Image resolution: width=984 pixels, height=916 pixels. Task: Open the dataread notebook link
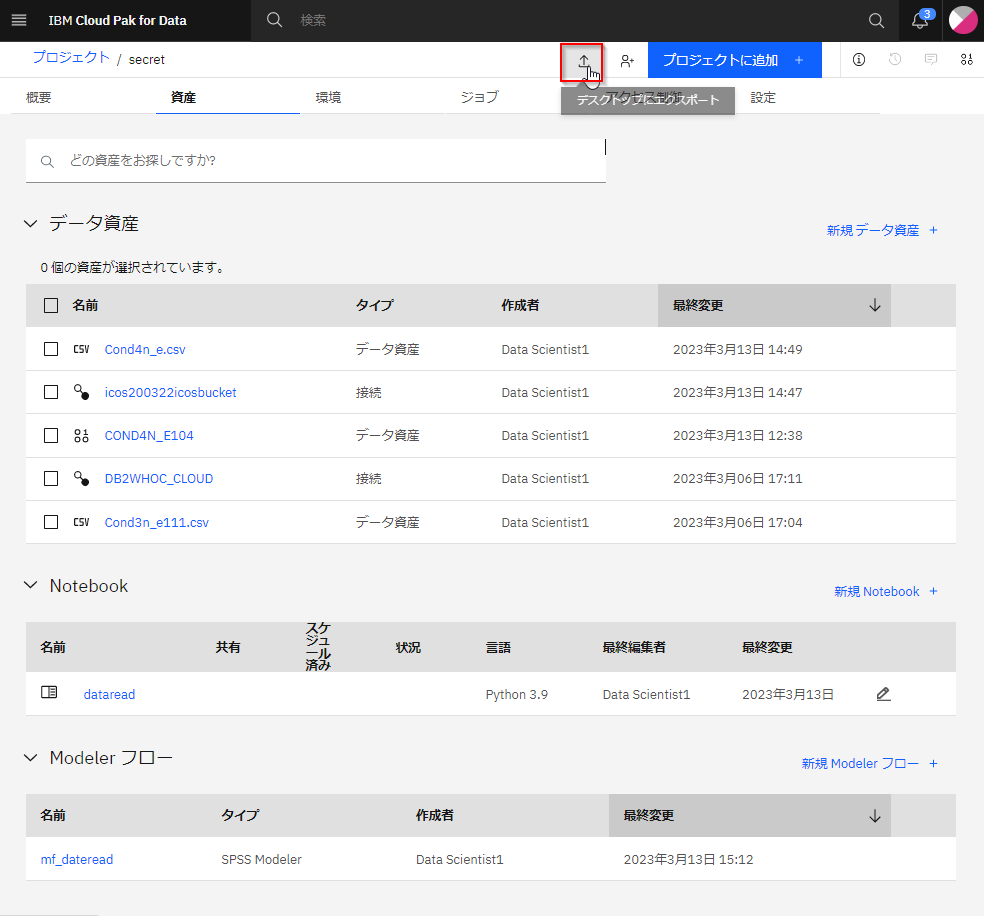click(109, 695)
